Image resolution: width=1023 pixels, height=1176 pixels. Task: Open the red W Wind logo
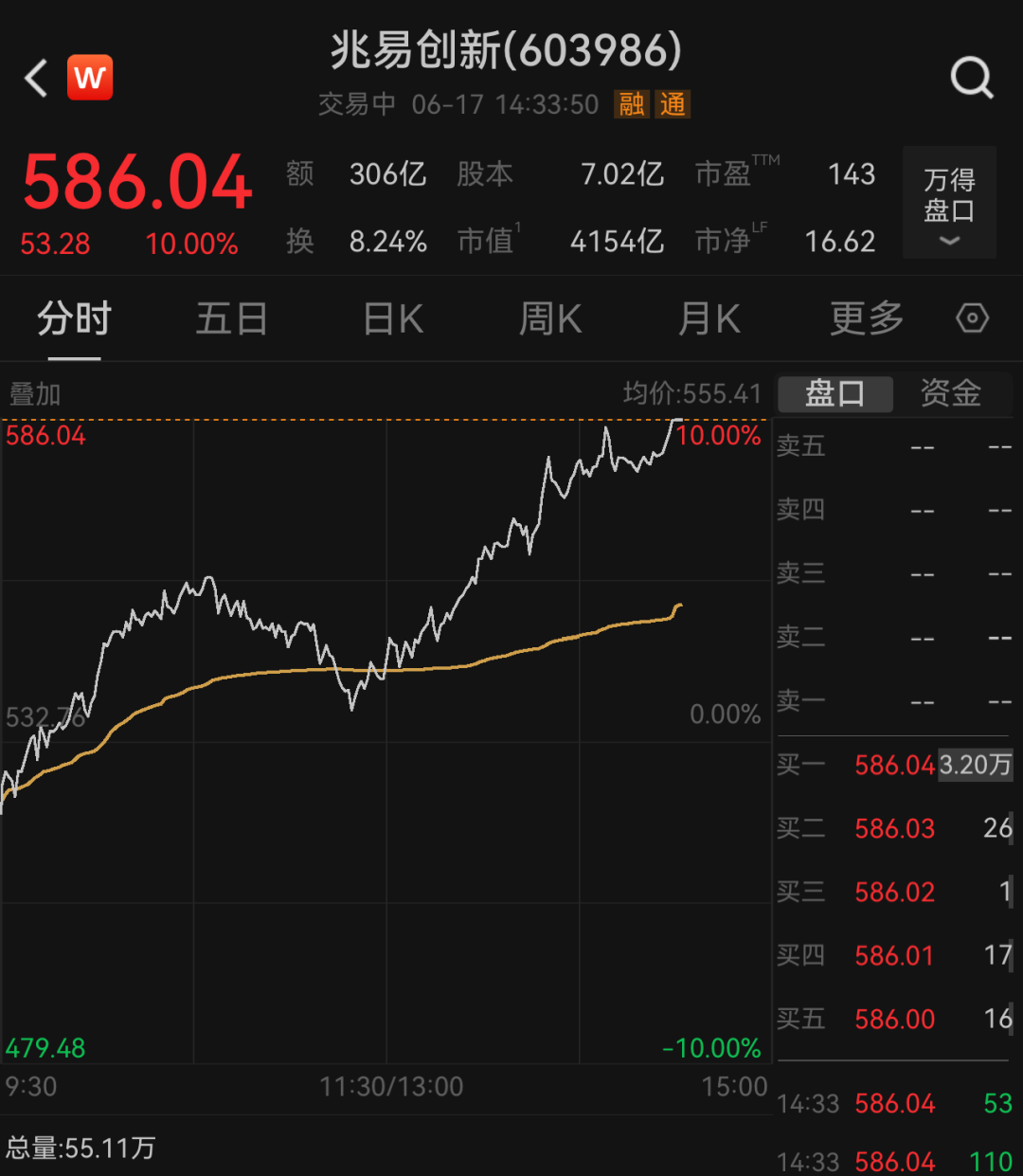90,77
